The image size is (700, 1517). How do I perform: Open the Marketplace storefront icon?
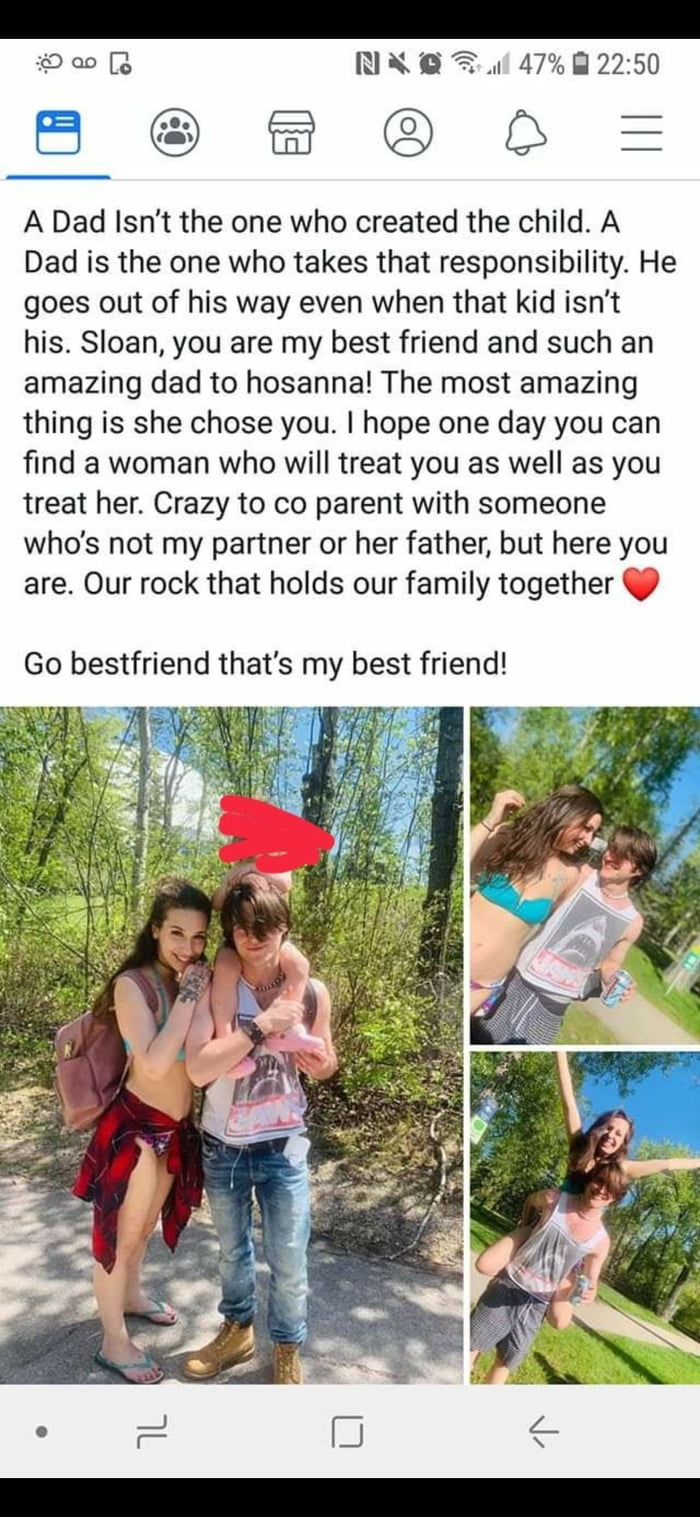(292, 132)
